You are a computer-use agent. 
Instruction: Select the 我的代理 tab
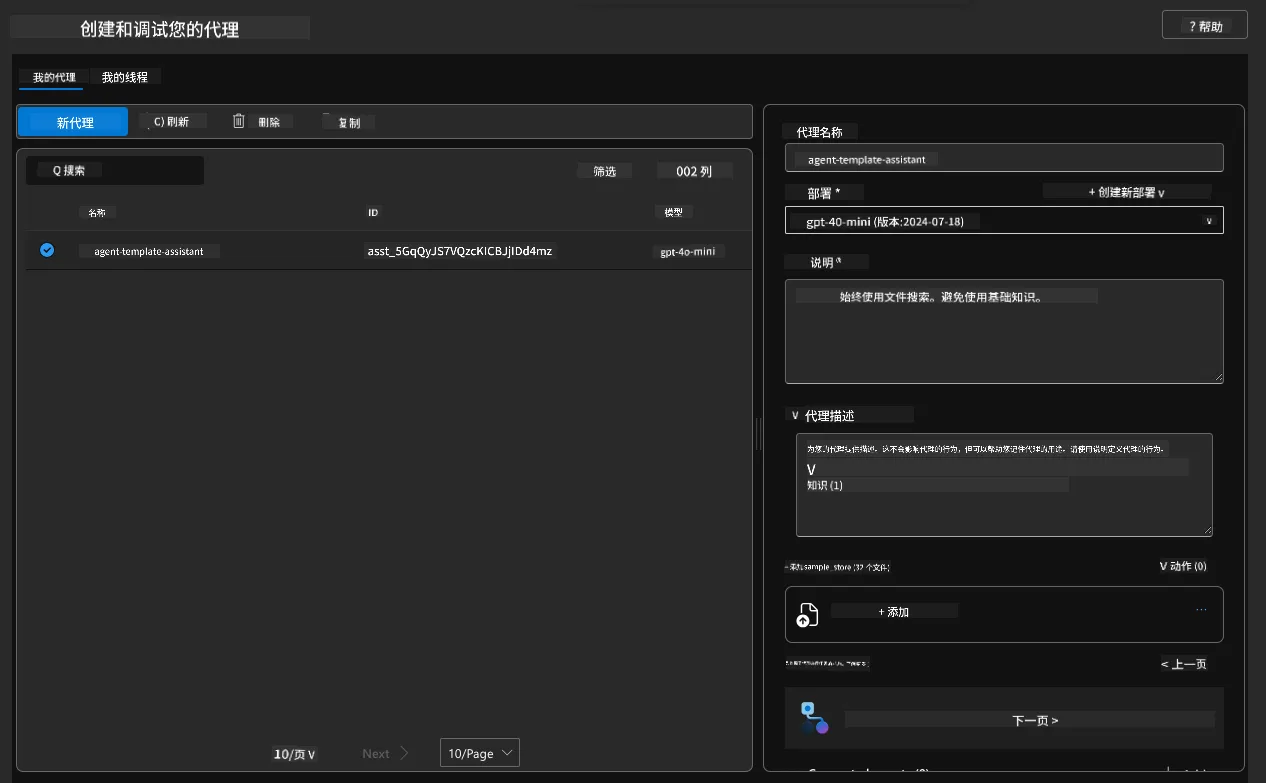(54, 77)
